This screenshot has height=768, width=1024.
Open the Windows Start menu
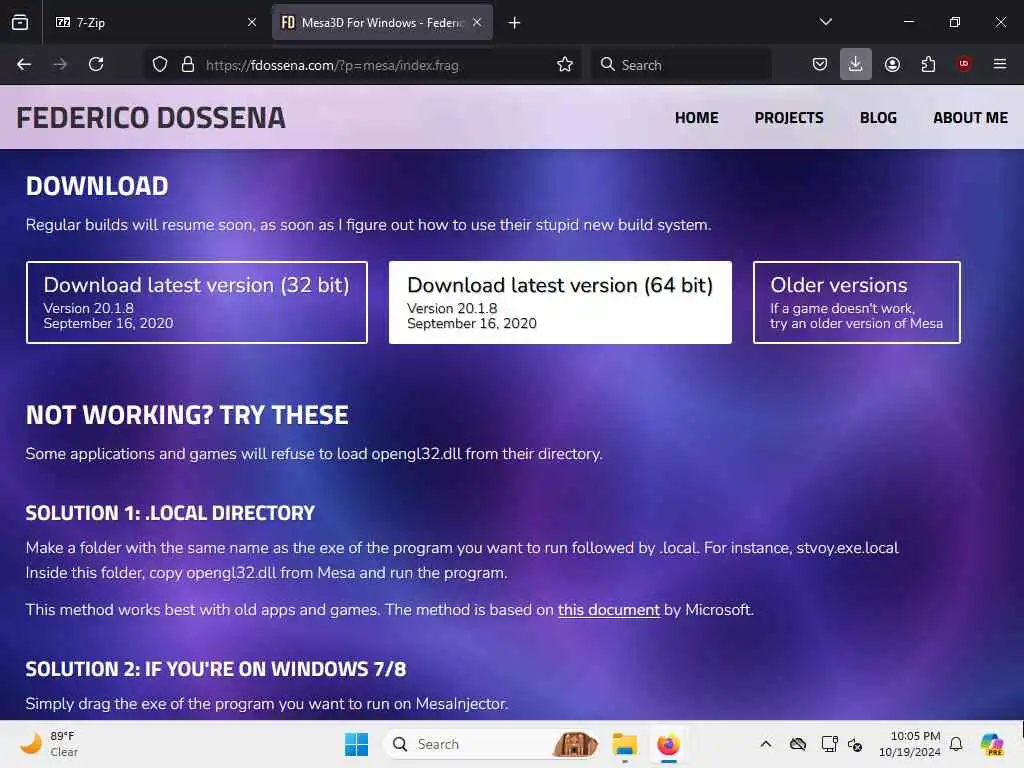click(356, 744)
